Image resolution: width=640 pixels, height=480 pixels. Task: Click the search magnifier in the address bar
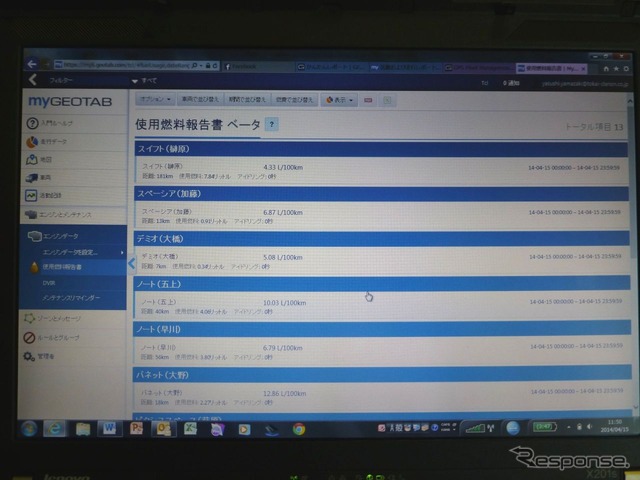click(x=195, y=65)
